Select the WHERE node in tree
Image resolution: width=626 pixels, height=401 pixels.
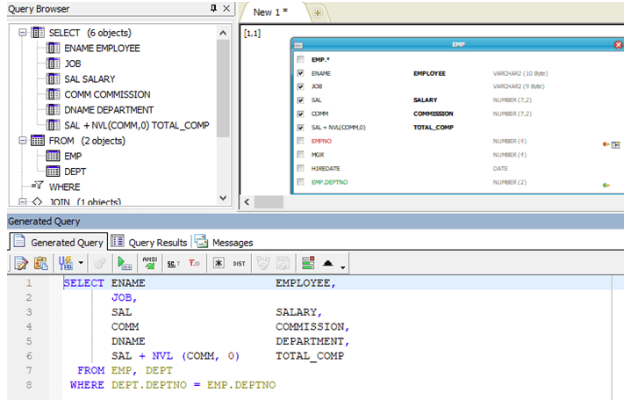[64, 187]
